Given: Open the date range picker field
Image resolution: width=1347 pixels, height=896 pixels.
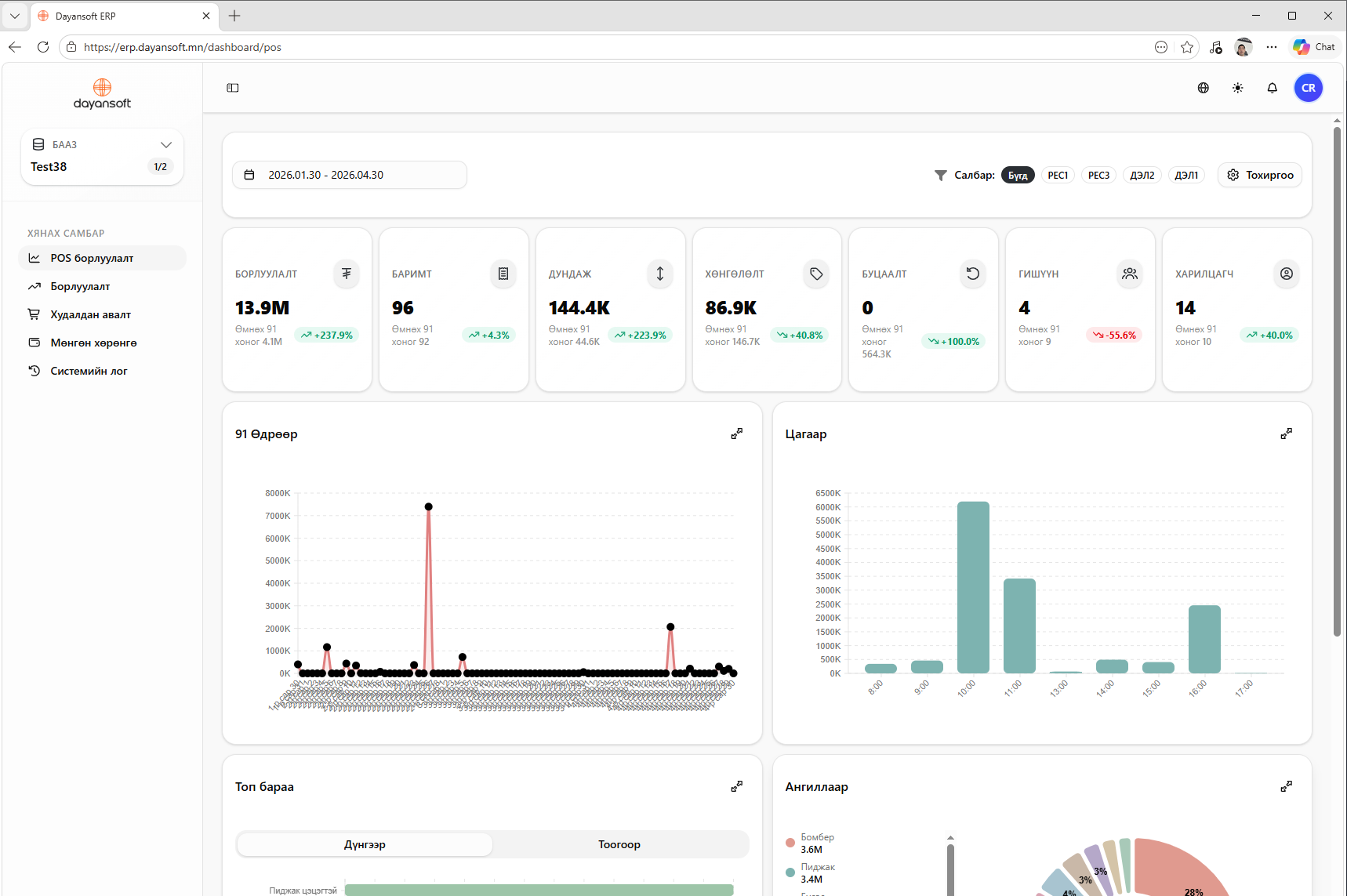Looking at the screenshot, I should click(350, 175).
